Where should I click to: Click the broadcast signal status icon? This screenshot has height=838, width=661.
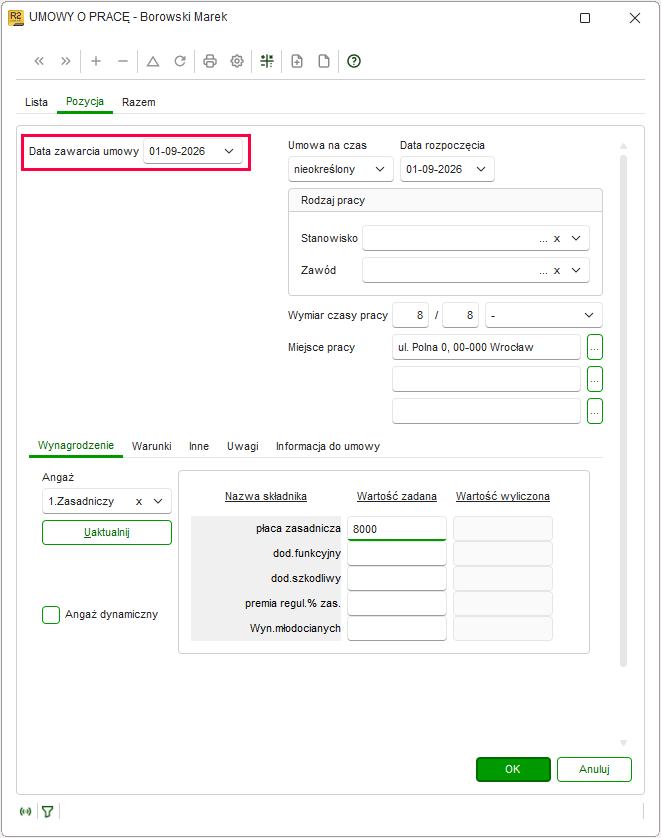pos(25,811)
